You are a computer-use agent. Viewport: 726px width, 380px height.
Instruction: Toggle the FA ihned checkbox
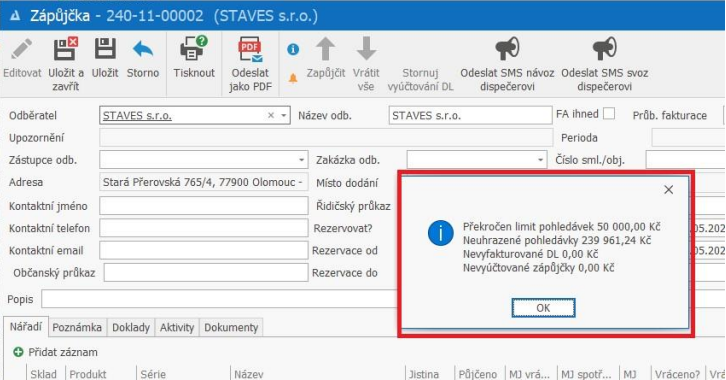[x=609, y=114]
